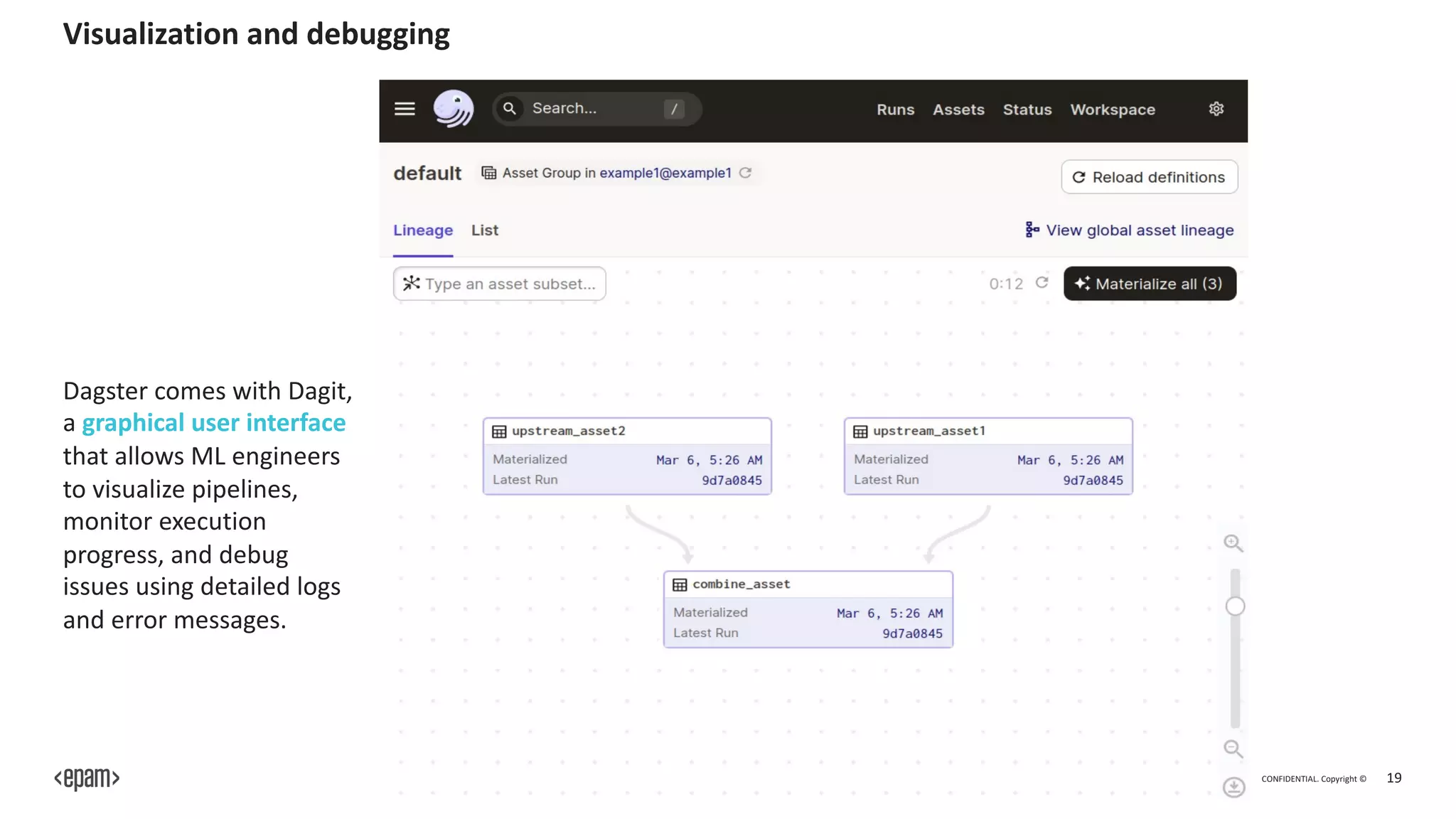
Task: Click the download graph icon
Action: click(x=1233, y=787)
